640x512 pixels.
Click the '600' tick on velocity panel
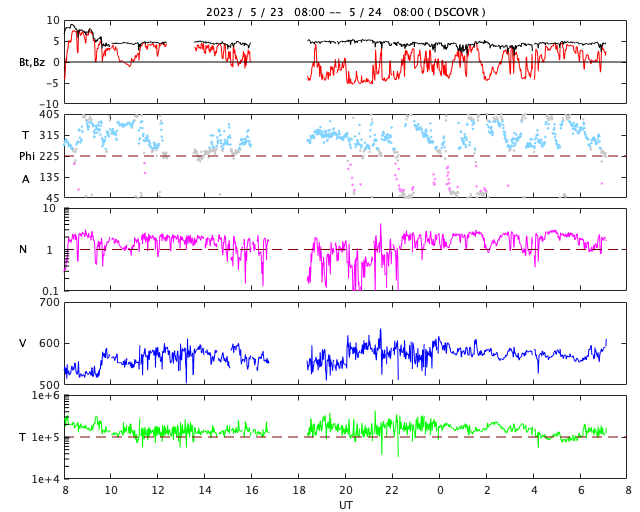click(49, 343)
